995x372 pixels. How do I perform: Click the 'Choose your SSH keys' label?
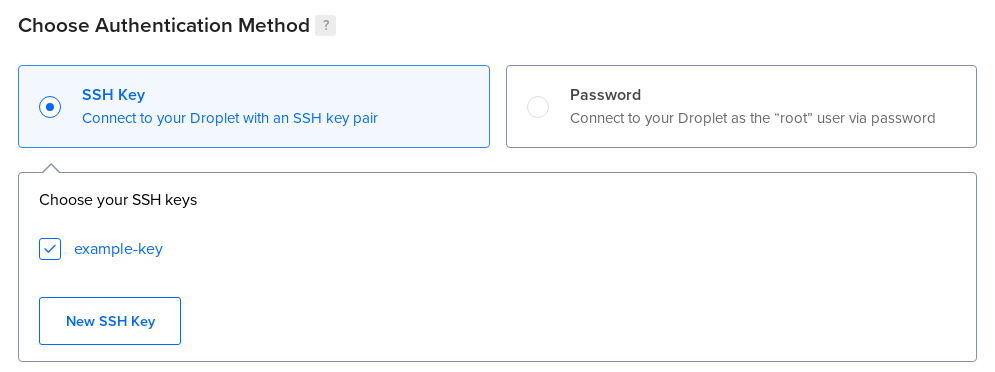click(118, 201)
